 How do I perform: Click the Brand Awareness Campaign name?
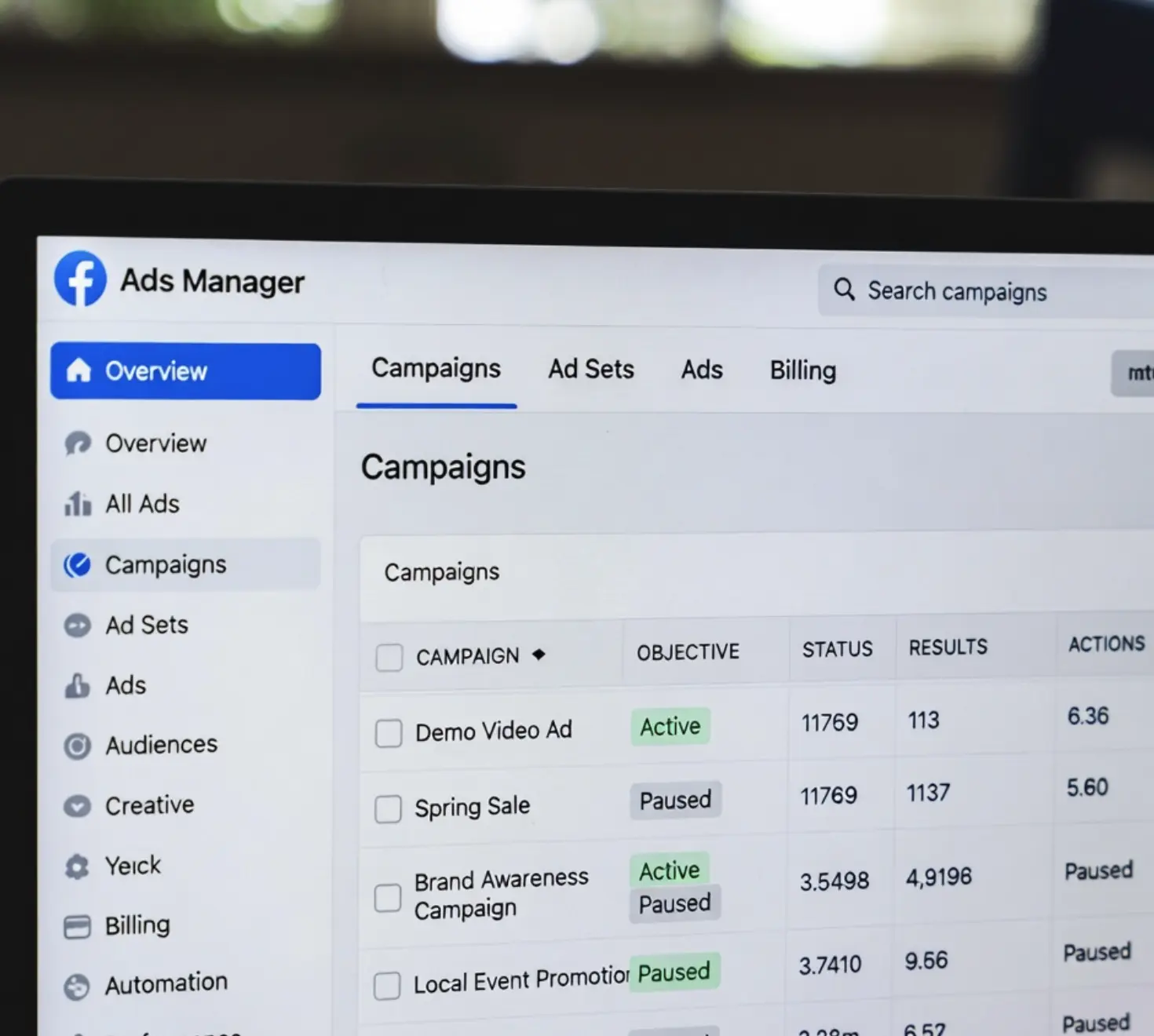[501, 893]
